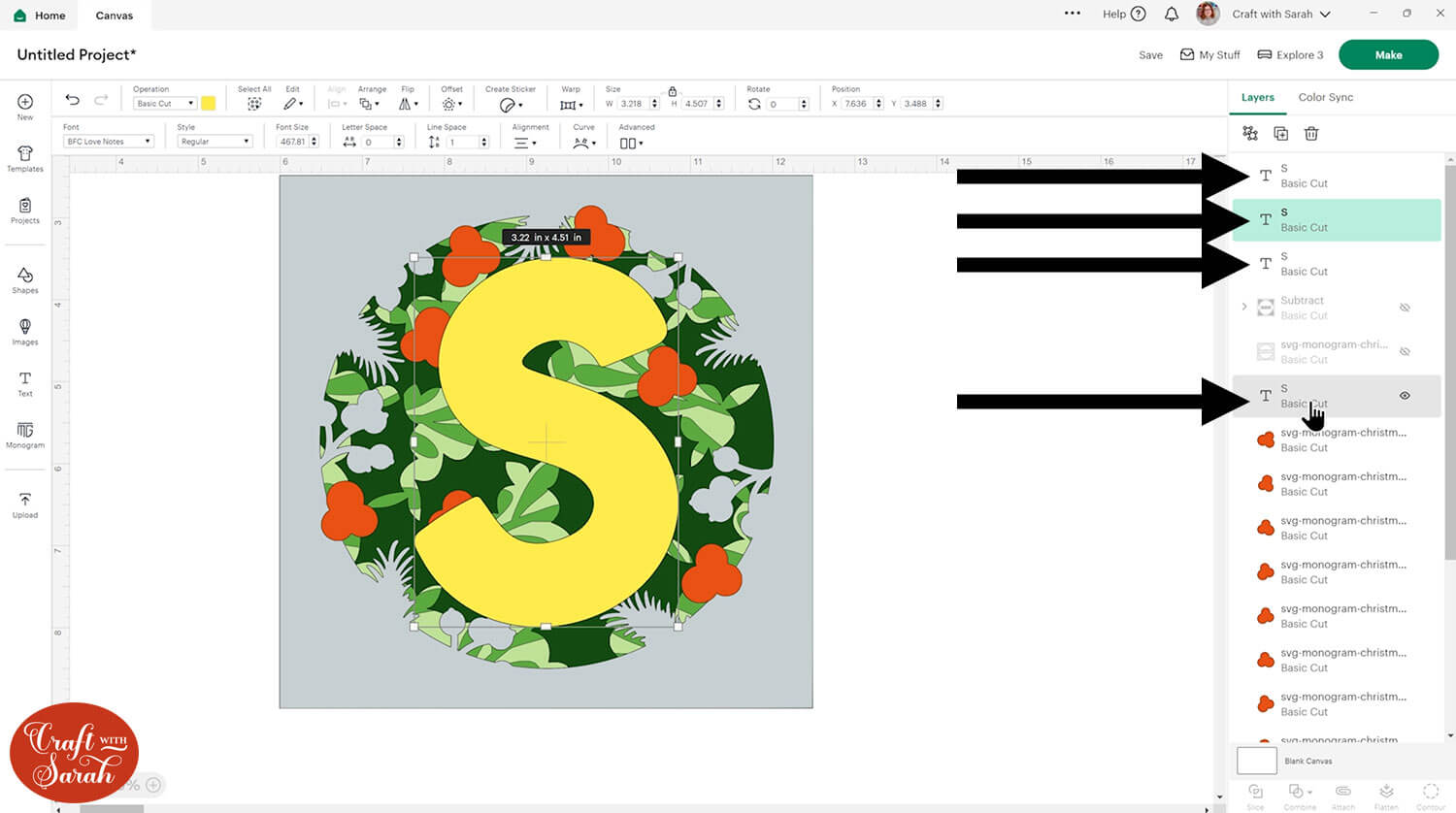Go to the Home tab

(x=40, y=16)
